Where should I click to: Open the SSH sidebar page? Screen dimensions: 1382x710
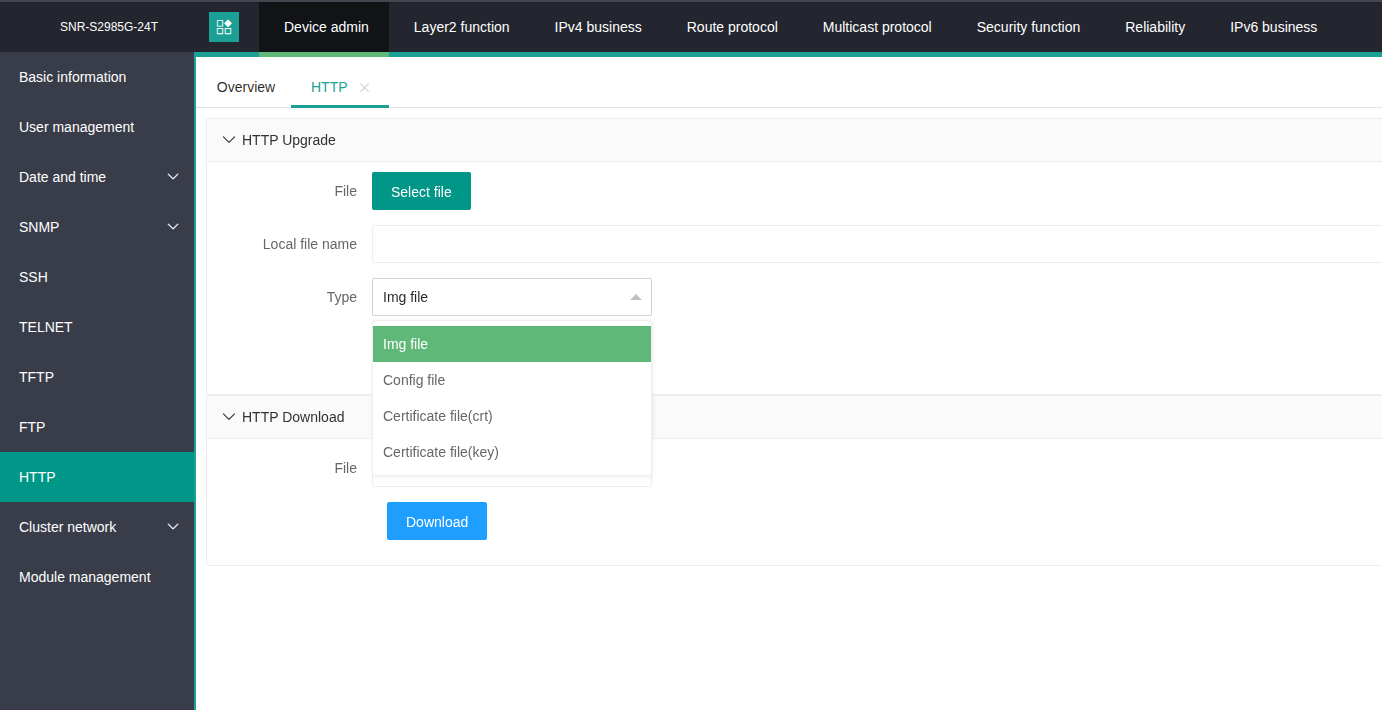click(97, 277)
